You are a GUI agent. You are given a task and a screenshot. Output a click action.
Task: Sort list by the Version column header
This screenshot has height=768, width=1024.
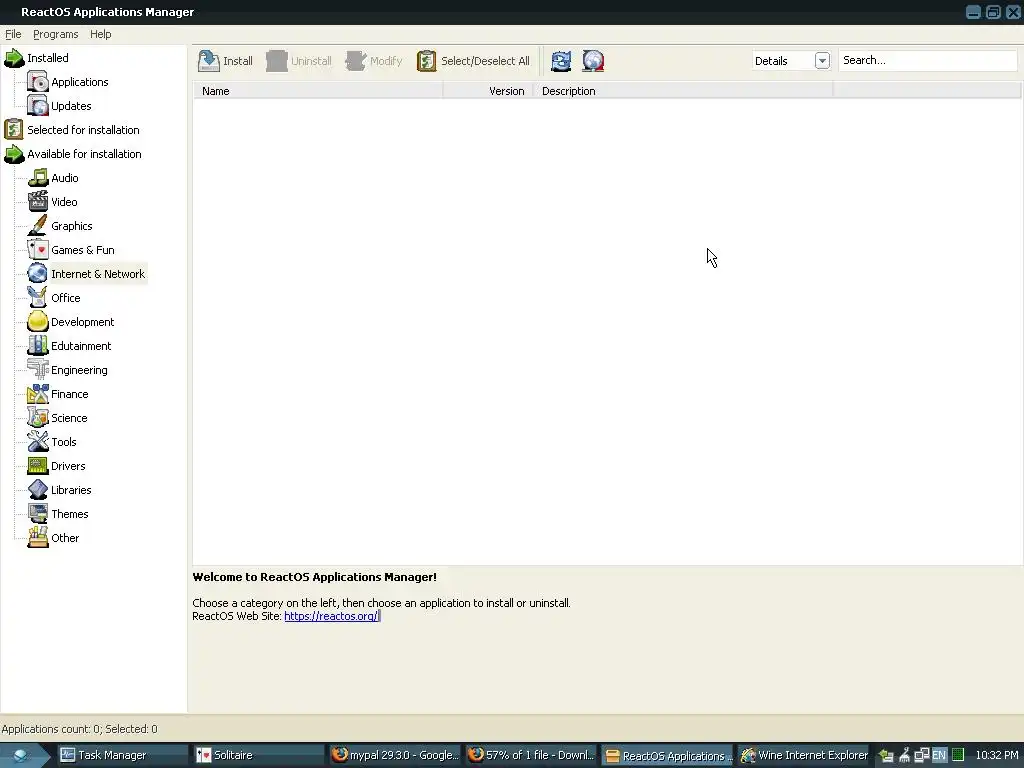click(x=488, y=91)
